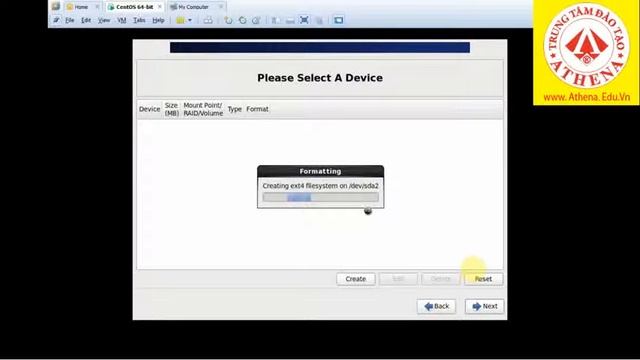Screen dimensions: 640x360
Task: Open the File menu
Action: [x=70, y=20]
